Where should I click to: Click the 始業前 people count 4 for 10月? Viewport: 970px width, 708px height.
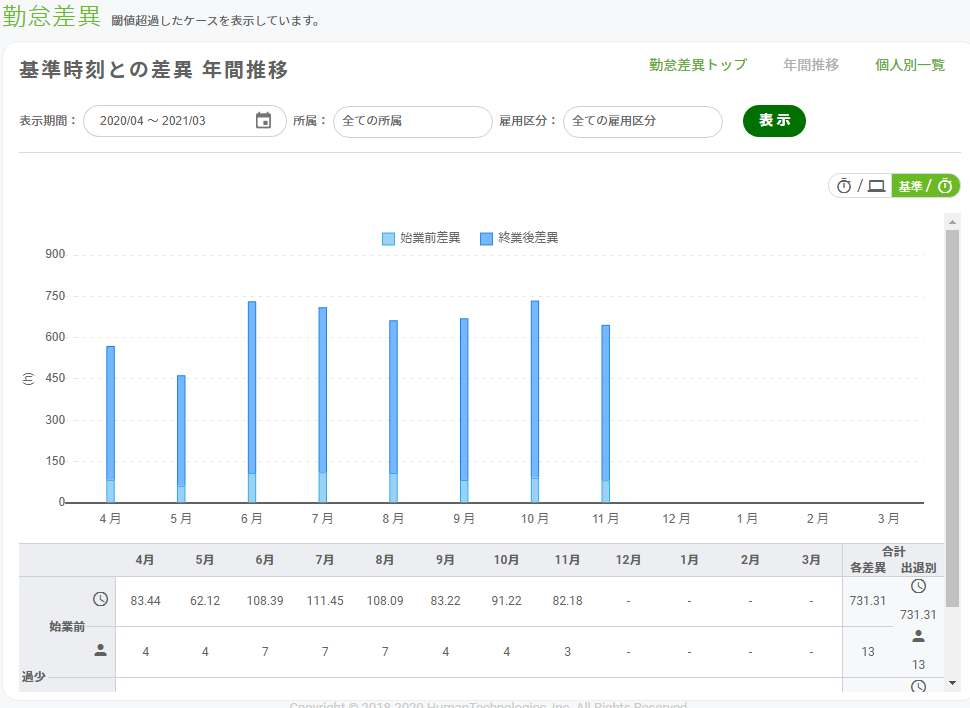pyautogui.click(x=506, y=652)
